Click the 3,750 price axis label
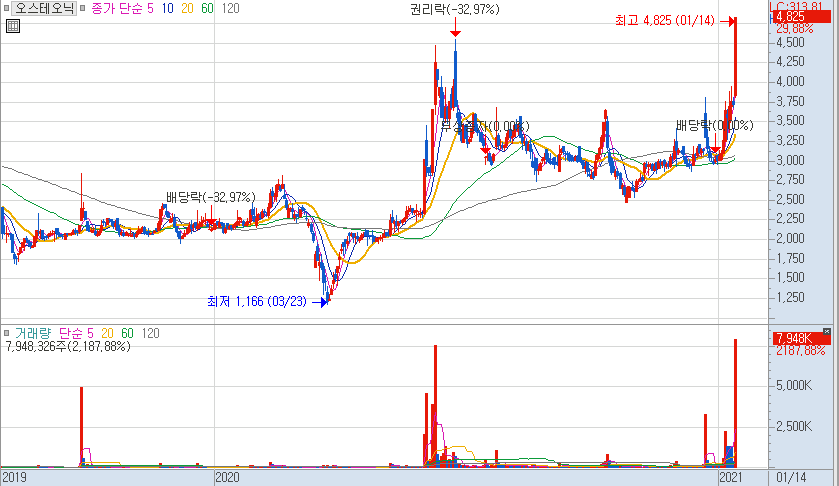839x486 pixels. pos(790,101)
